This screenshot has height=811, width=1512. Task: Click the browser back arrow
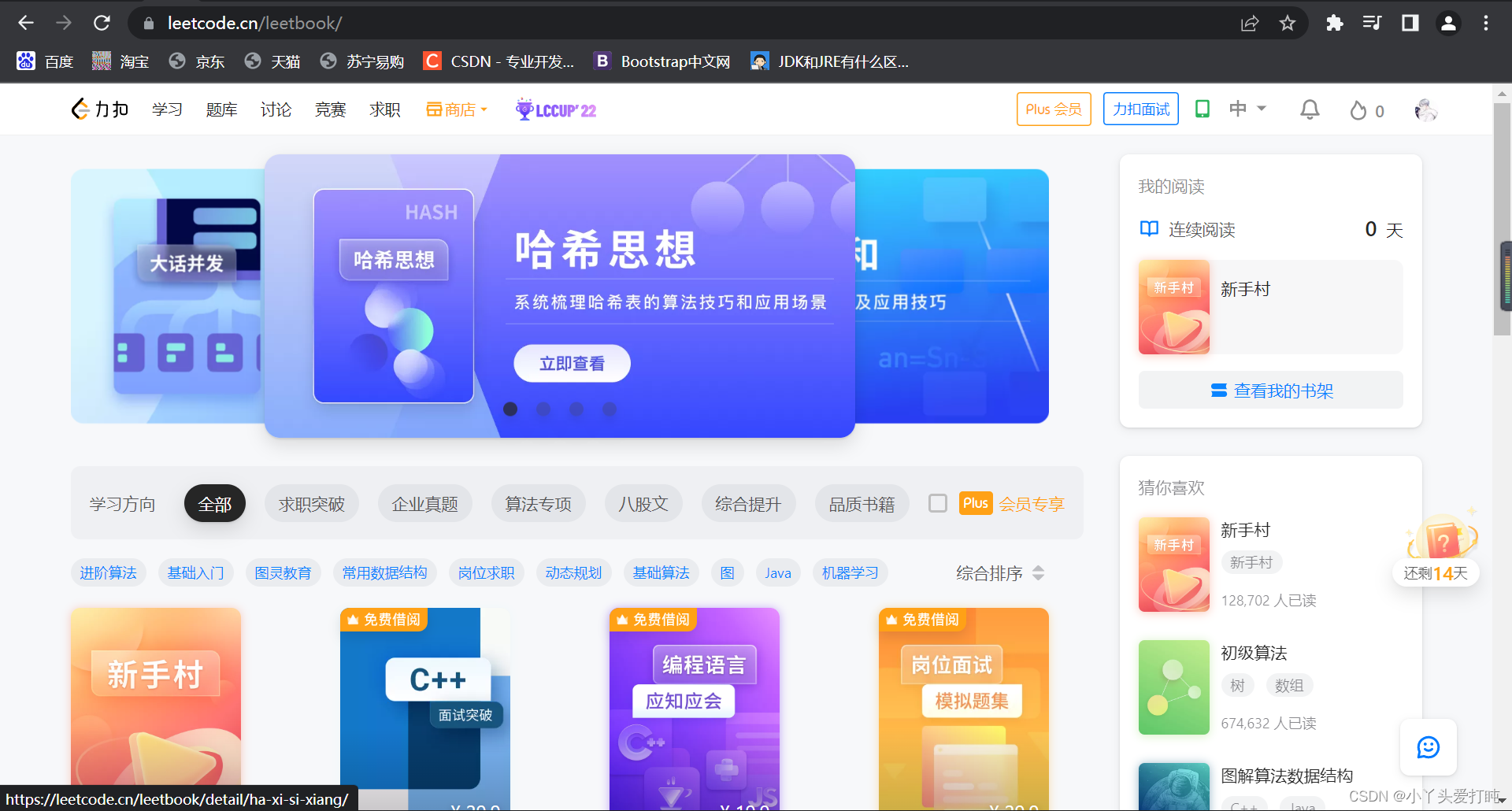pyautogui.click(x=26, y=23)
